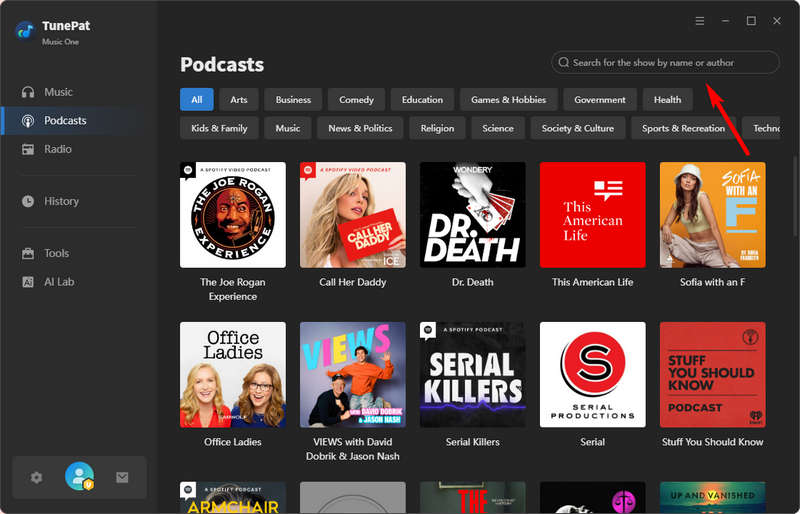Filter by News & Politics
The height and width of the screenshot is (514, 800).
360,128
